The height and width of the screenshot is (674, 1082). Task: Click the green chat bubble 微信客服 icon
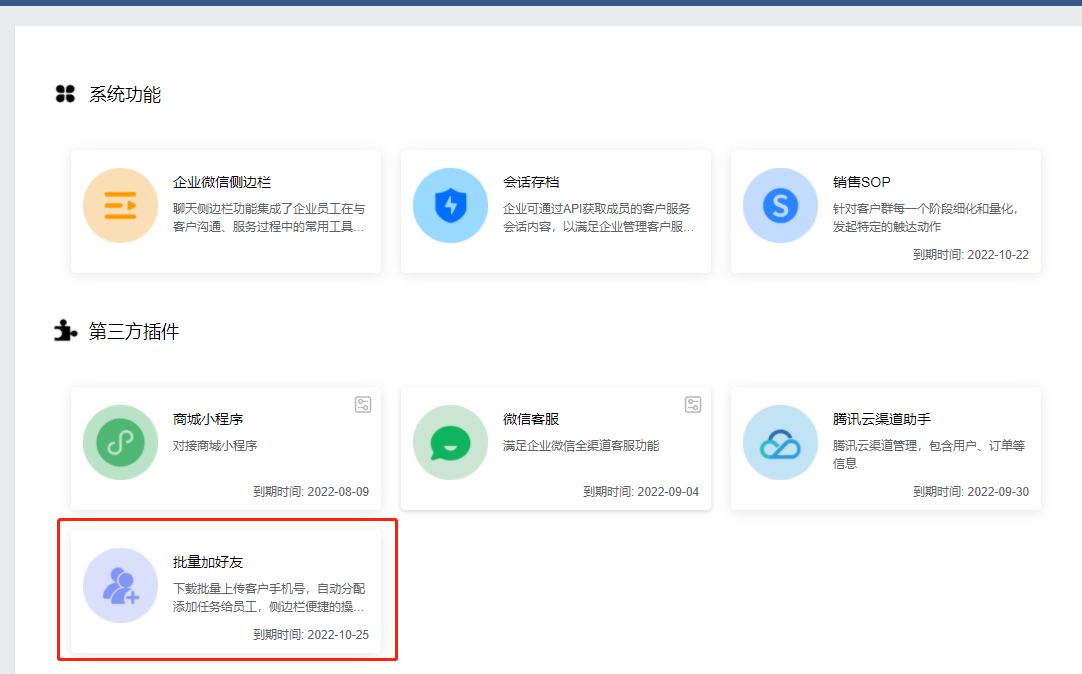point(450,443)
